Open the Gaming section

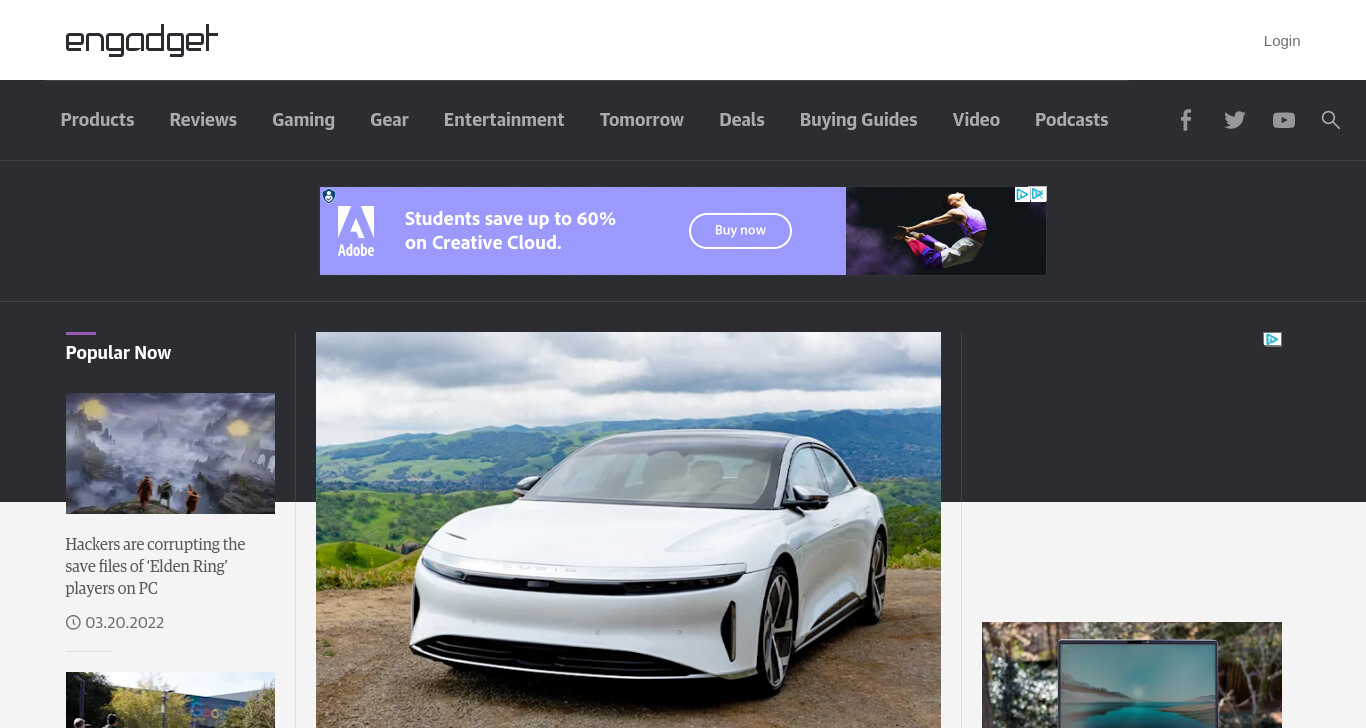(303, 120)
